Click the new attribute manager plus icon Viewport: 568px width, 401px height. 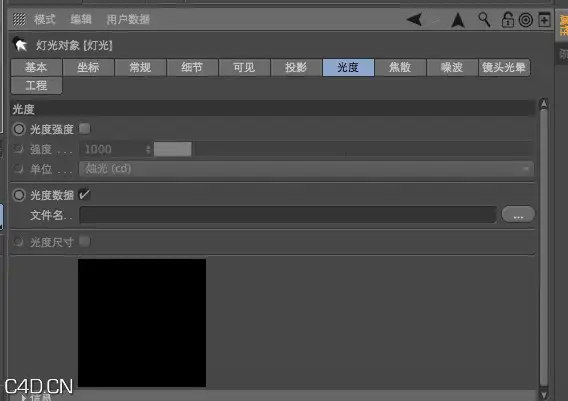[544, 20]
